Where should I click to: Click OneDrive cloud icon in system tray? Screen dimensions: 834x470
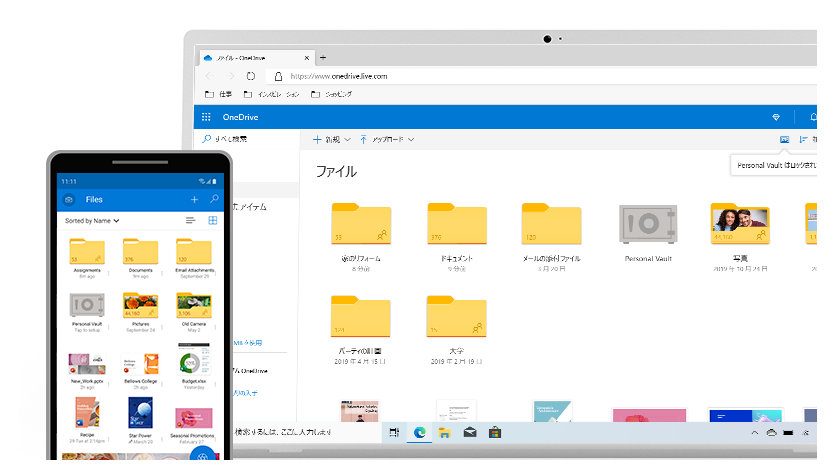[771, 433]
